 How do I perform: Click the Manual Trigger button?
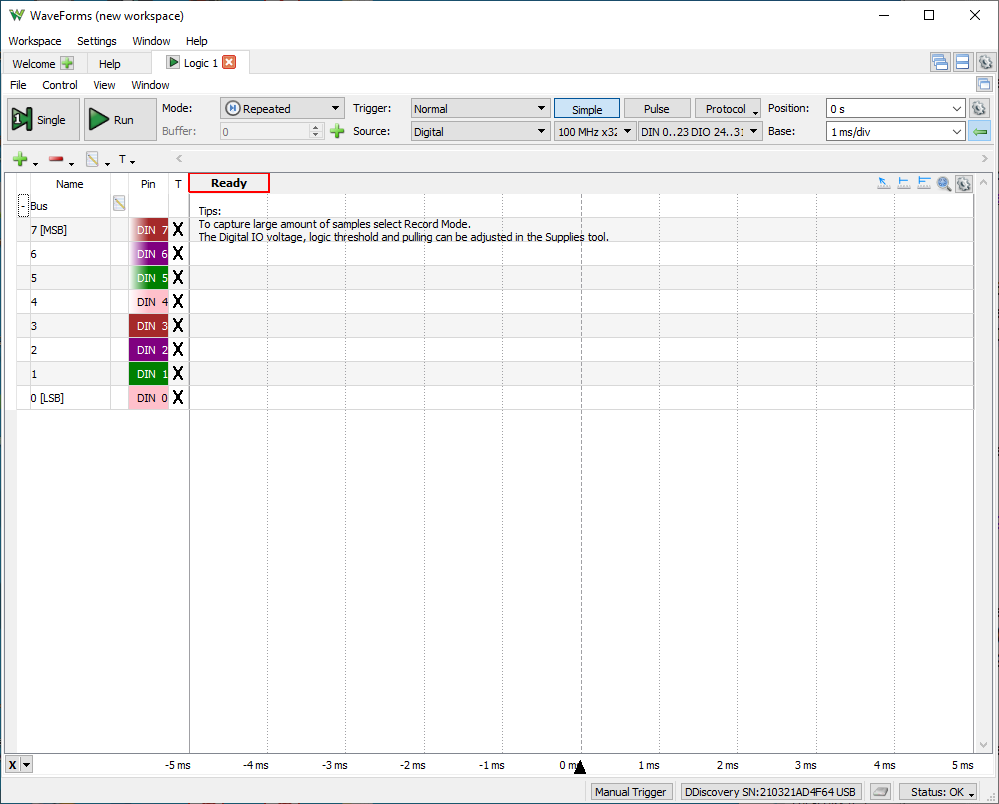point(630,792)
